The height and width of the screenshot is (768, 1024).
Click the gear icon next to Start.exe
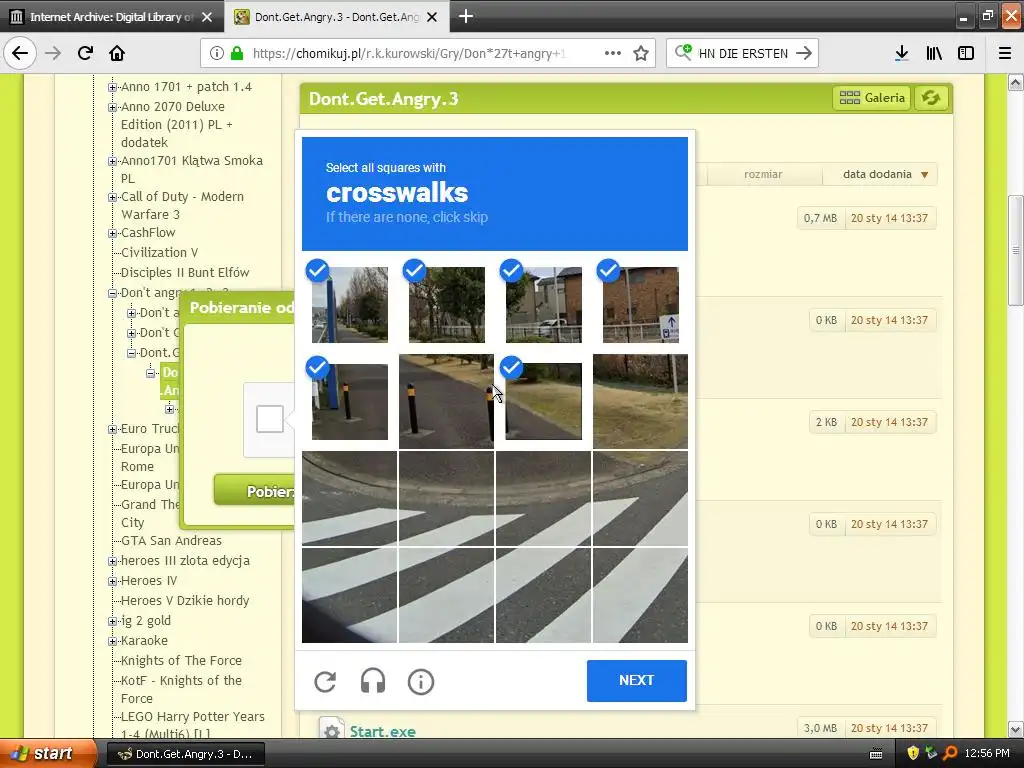(x=332, y=731)
